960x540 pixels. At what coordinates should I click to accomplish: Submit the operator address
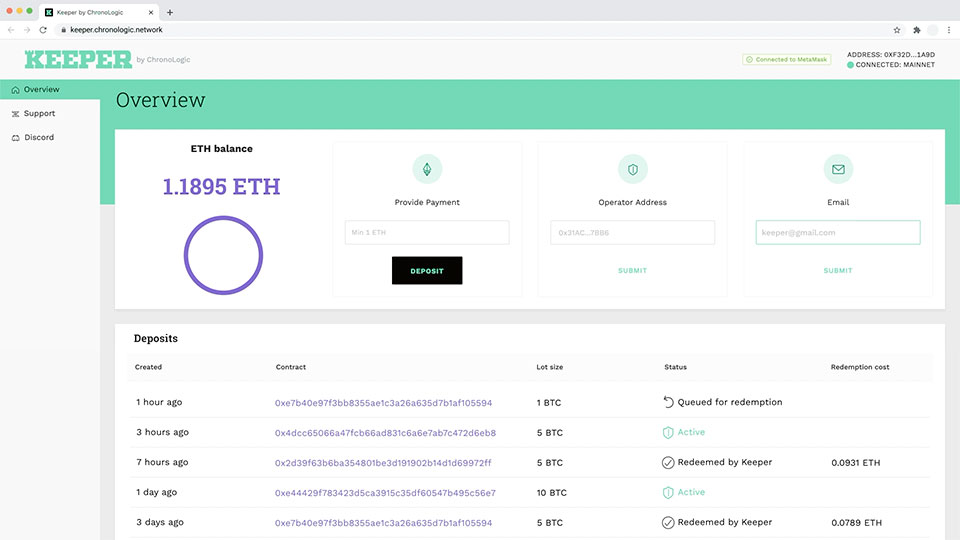(632, 270)
